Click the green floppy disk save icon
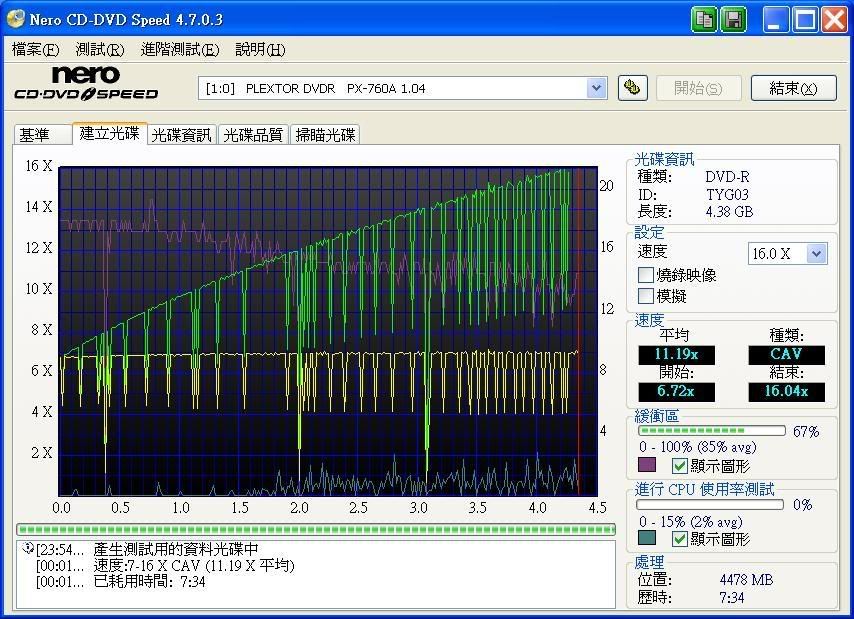Viewport: 854px width, 619px height. tap(733, 19)
